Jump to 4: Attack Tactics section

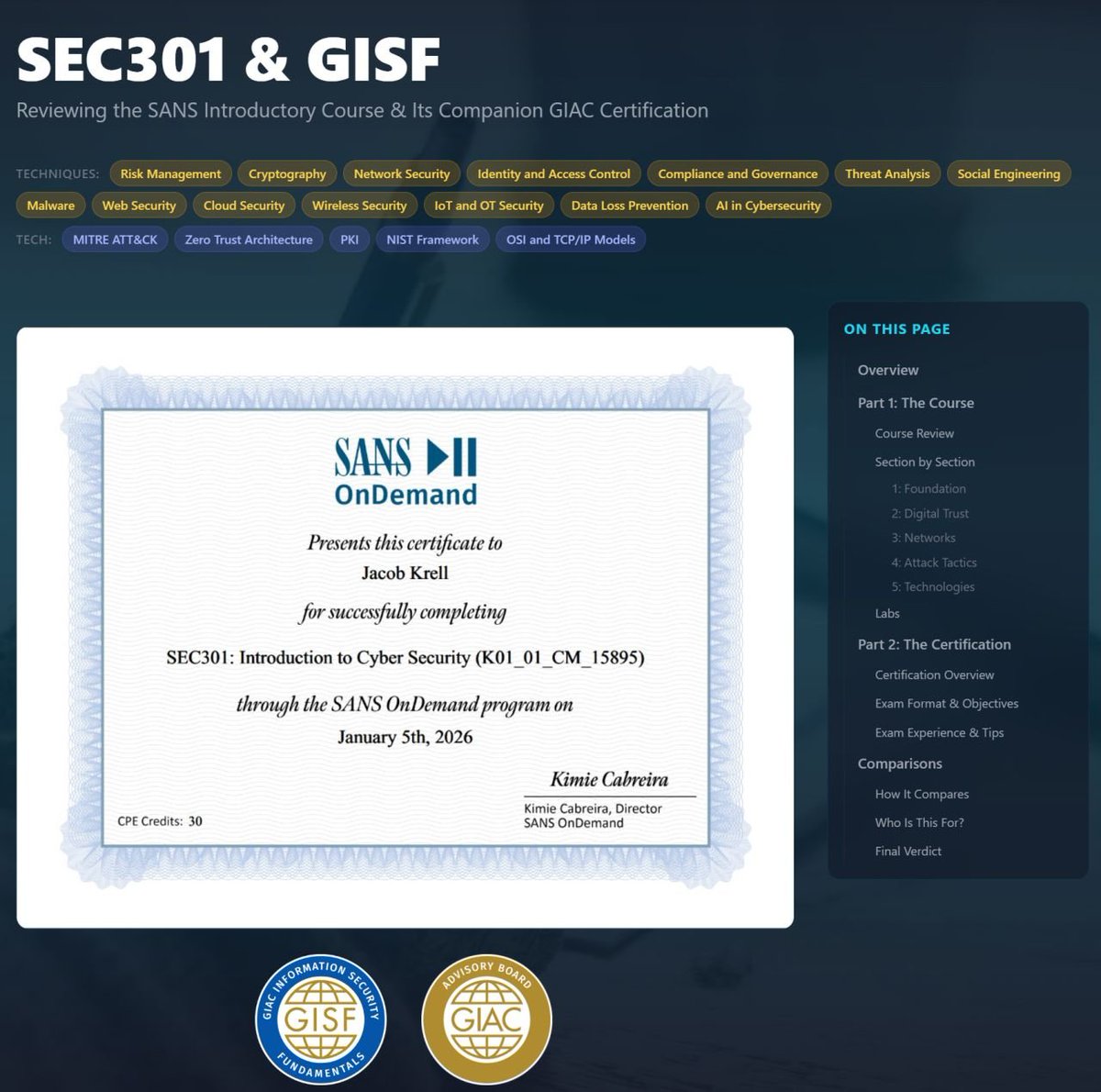934,563
